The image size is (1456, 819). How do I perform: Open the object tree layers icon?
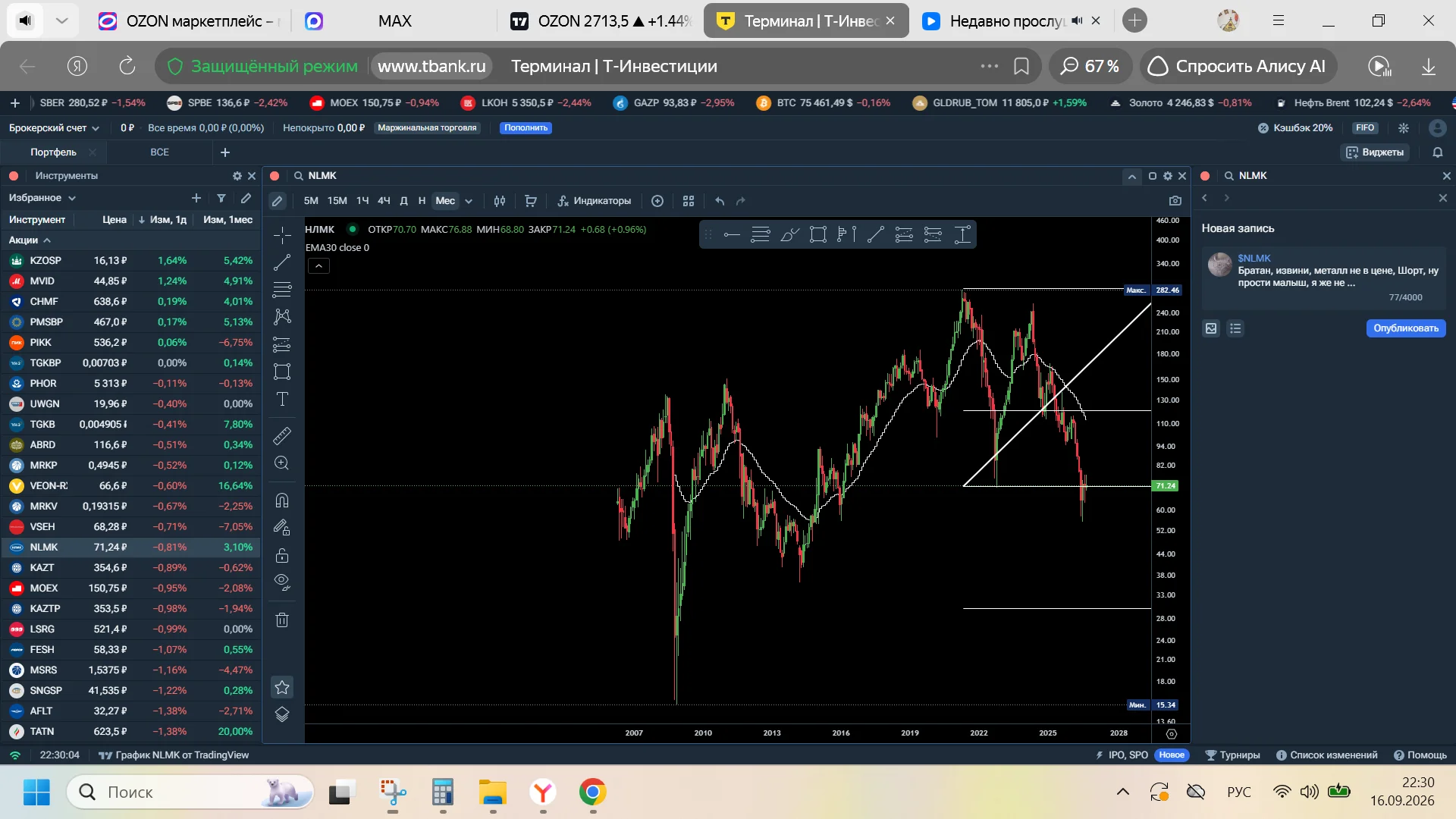click(x=282, y=714)
